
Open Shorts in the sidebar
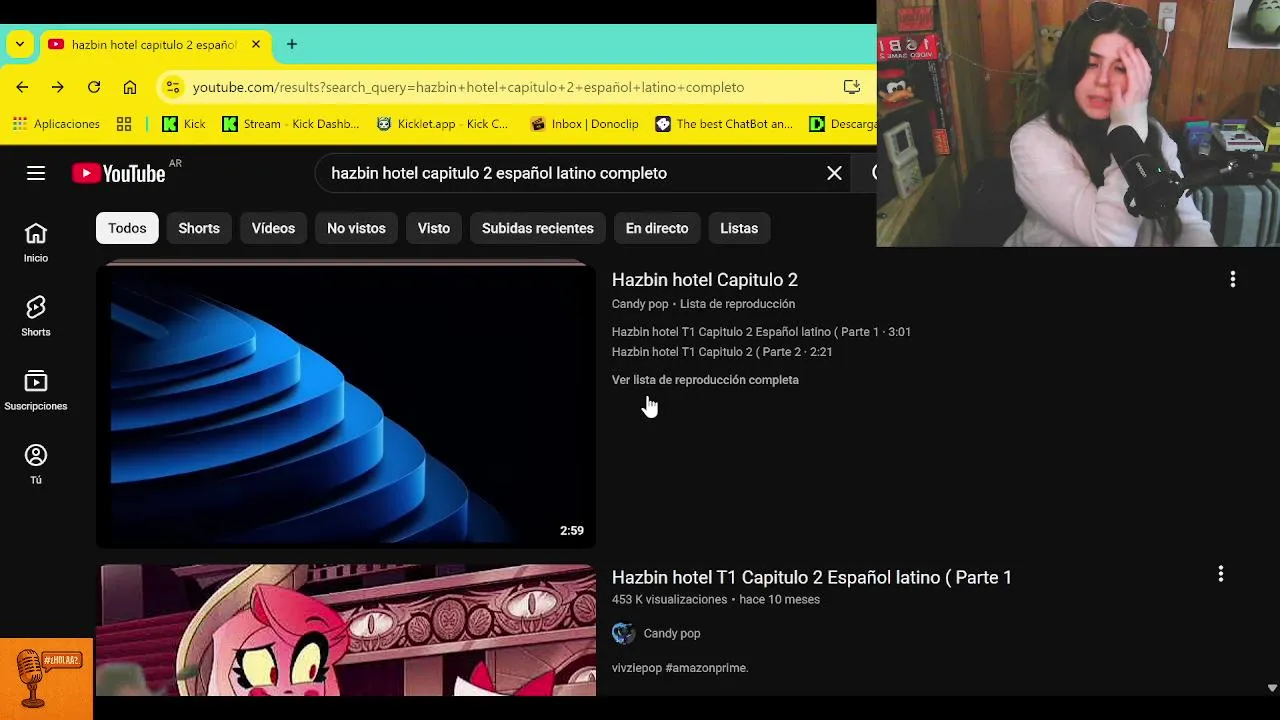36,317
